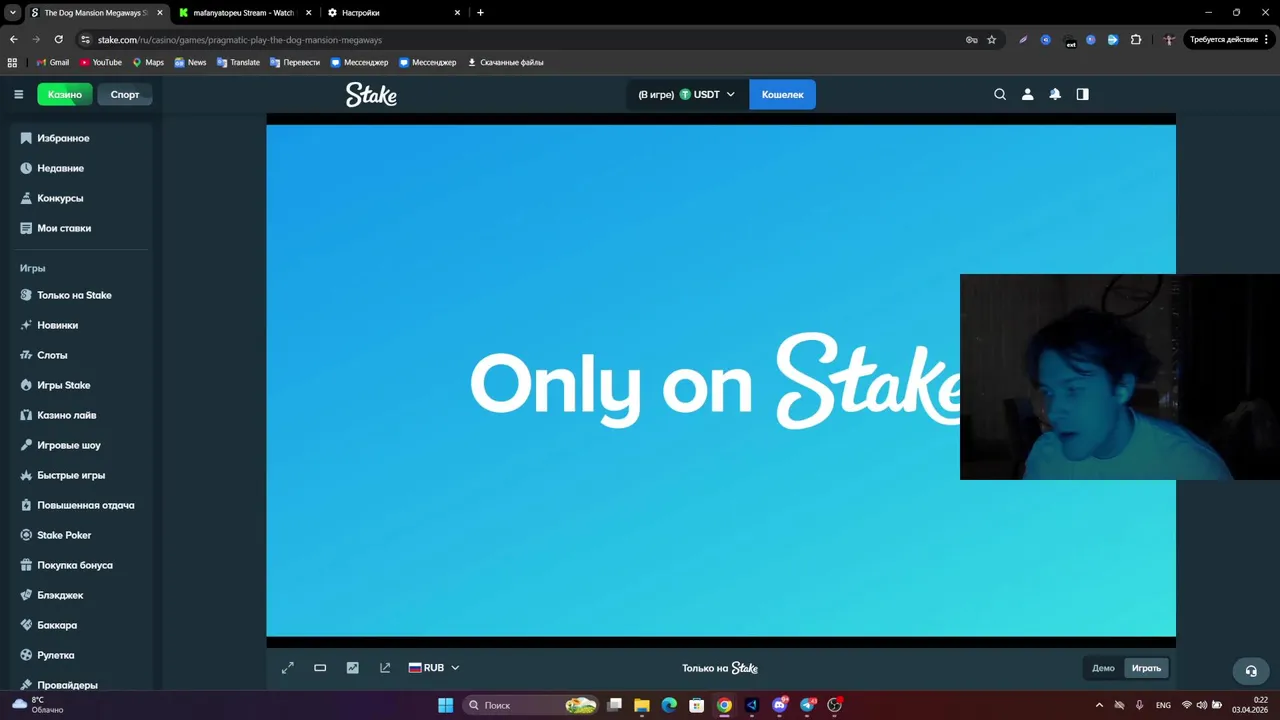
Task: Open the taskbar clock and date
Action: pyautogui.click(x=1250, y=705)
